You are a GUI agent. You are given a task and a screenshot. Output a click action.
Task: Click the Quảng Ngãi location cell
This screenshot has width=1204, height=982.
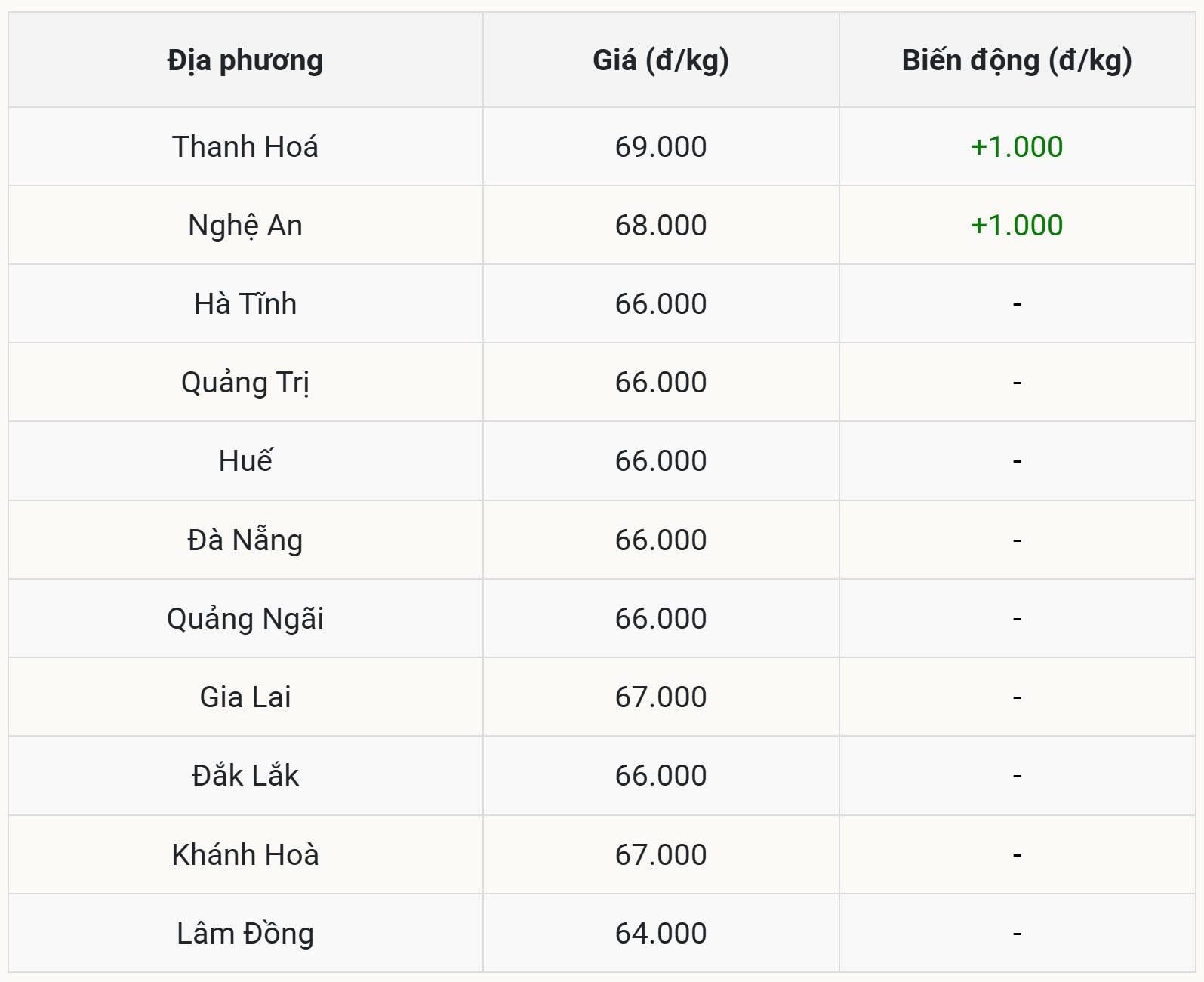[x=245, y=618]
